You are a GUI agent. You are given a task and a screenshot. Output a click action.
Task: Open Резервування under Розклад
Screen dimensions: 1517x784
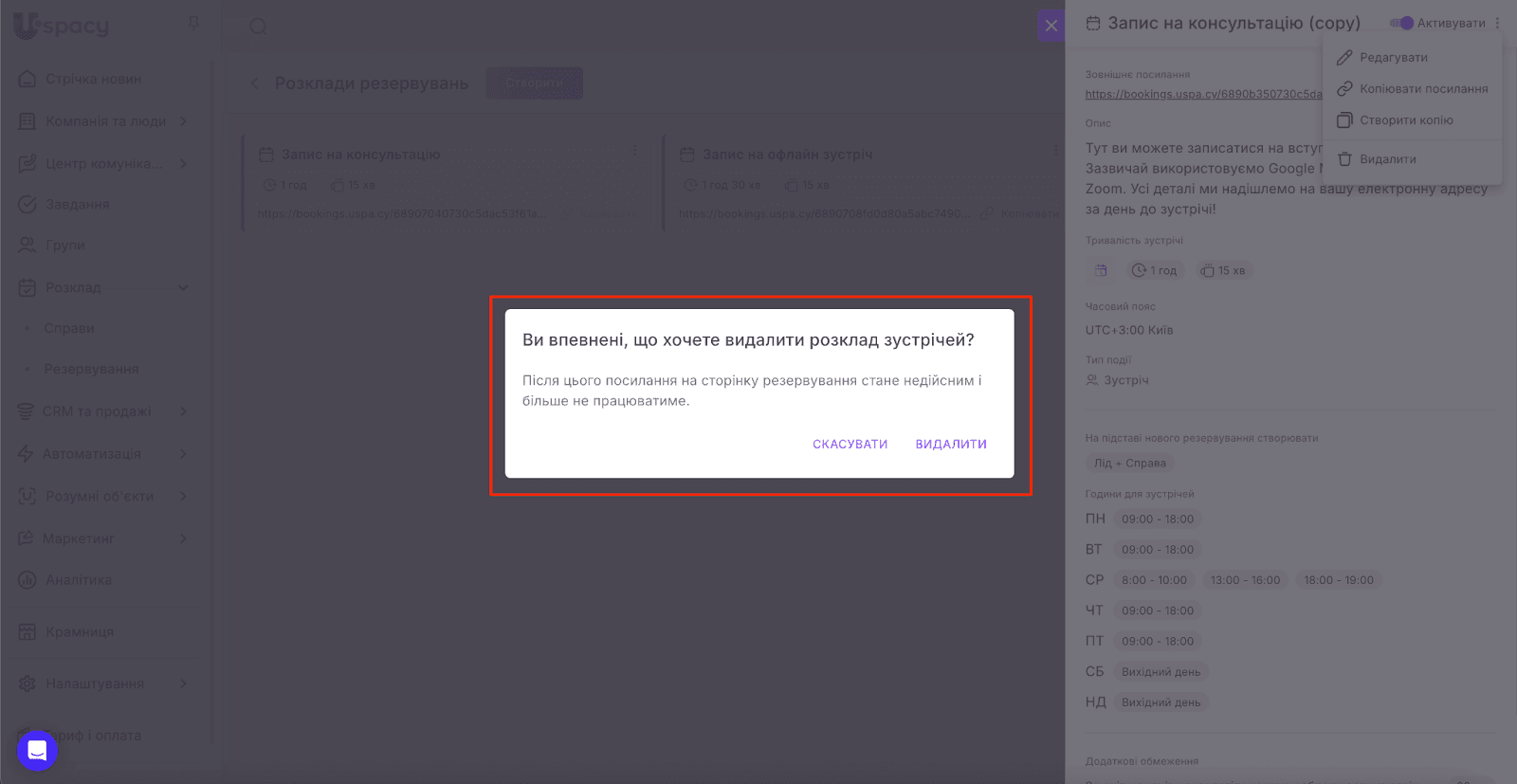[x=91, y=369]
